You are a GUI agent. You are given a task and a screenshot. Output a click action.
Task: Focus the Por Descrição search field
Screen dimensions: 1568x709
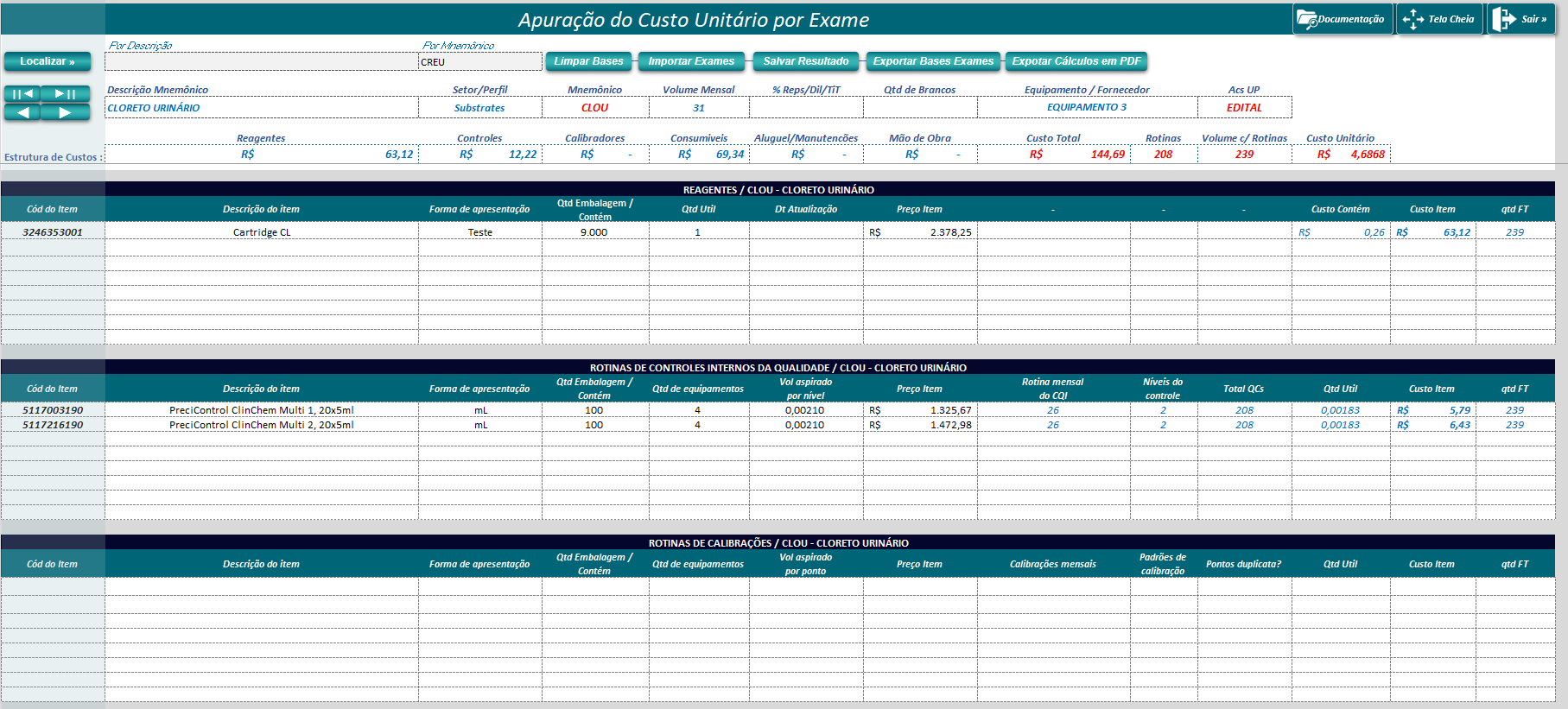coord(261,62)
